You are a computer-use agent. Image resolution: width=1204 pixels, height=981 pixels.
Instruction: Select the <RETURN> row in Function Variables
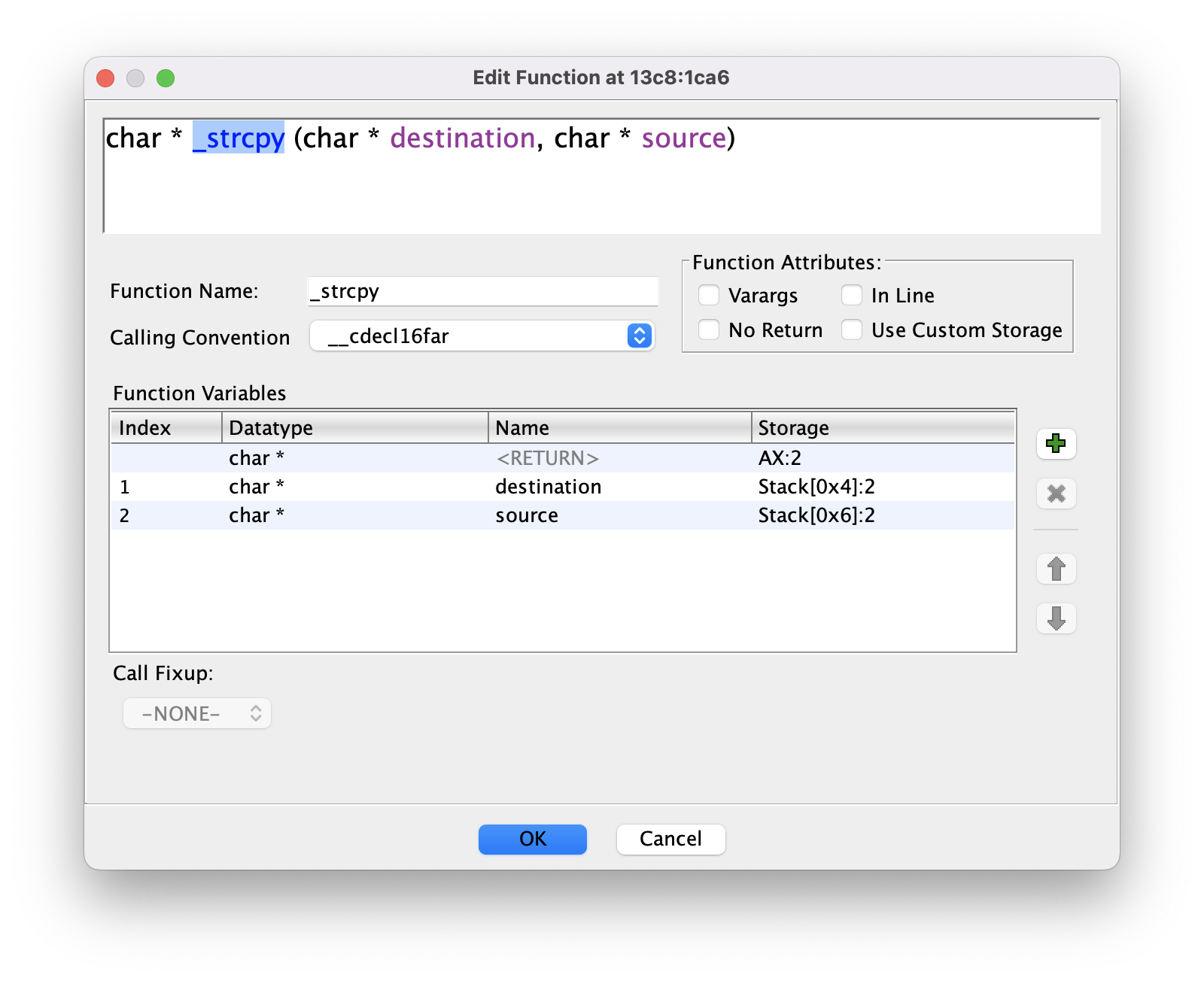[547, 458]
